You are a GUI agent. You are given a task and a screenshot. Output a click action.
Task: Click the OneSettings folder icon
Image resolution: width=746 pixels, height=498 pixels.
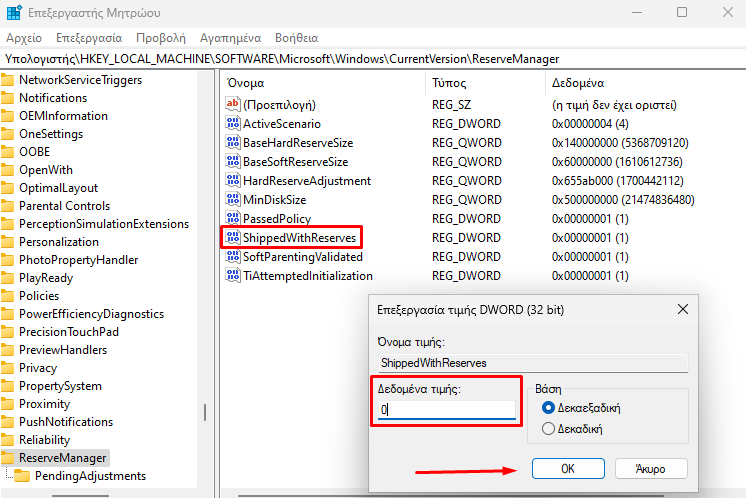(7, 134)
